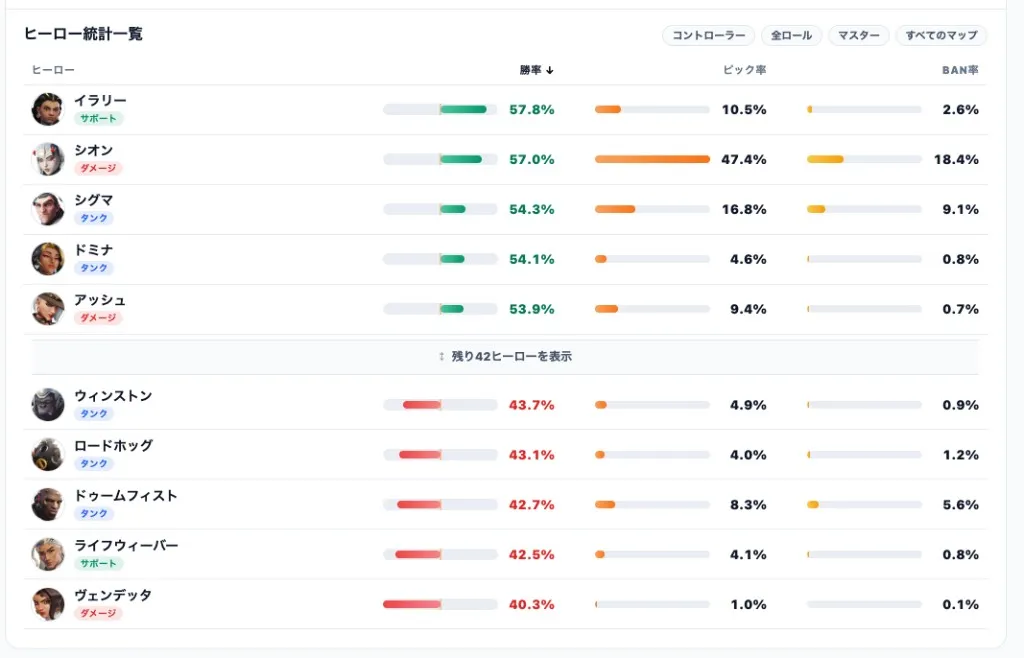Screen dimensions: 1024x658
Task: Click the 42.7% win rate value
Action: (x=532, y=505)
